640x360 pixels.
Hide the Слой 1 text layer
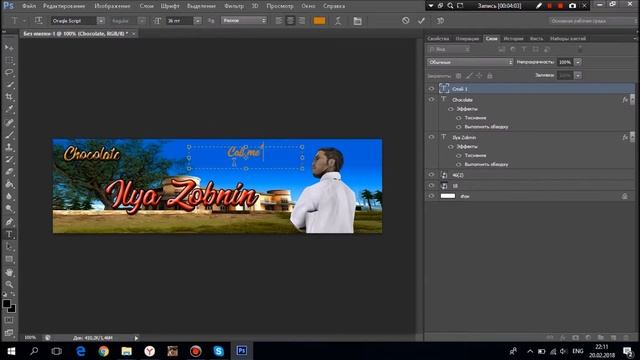[x=431, y=89]
